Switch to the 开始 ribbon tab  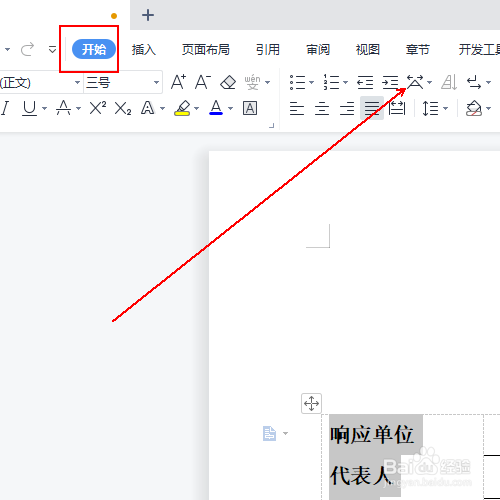click(94, 49)
